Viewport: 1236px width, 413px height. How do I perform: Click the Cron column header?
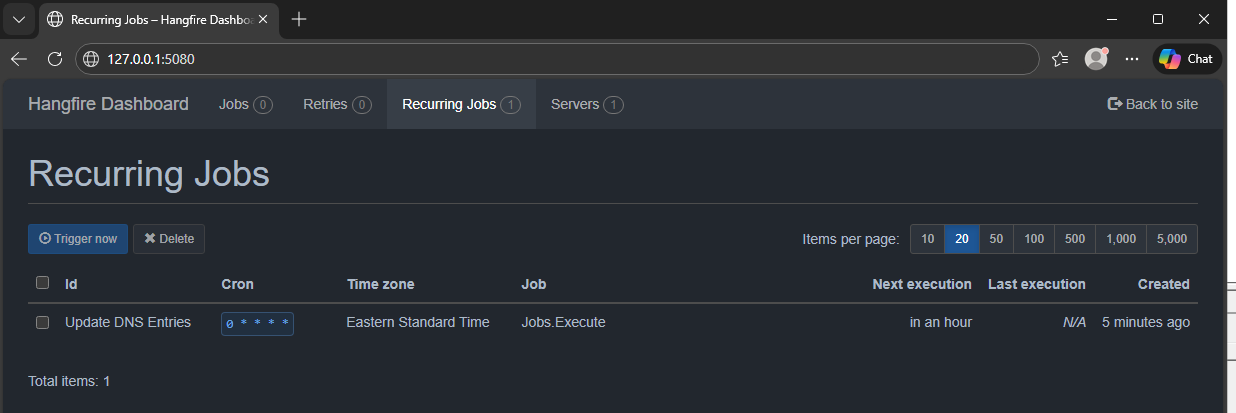click(237, 284)
